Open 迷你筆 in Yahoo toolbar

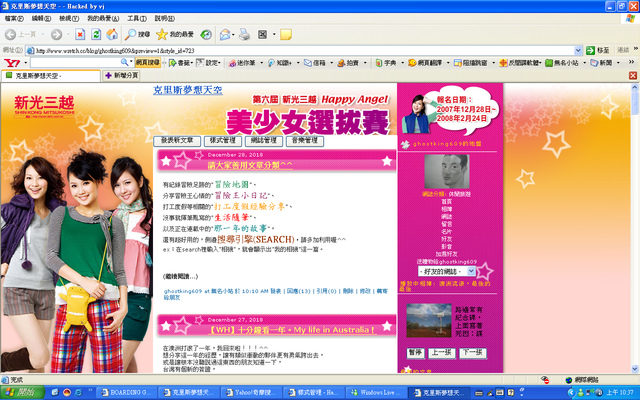(x=242, y=63)
